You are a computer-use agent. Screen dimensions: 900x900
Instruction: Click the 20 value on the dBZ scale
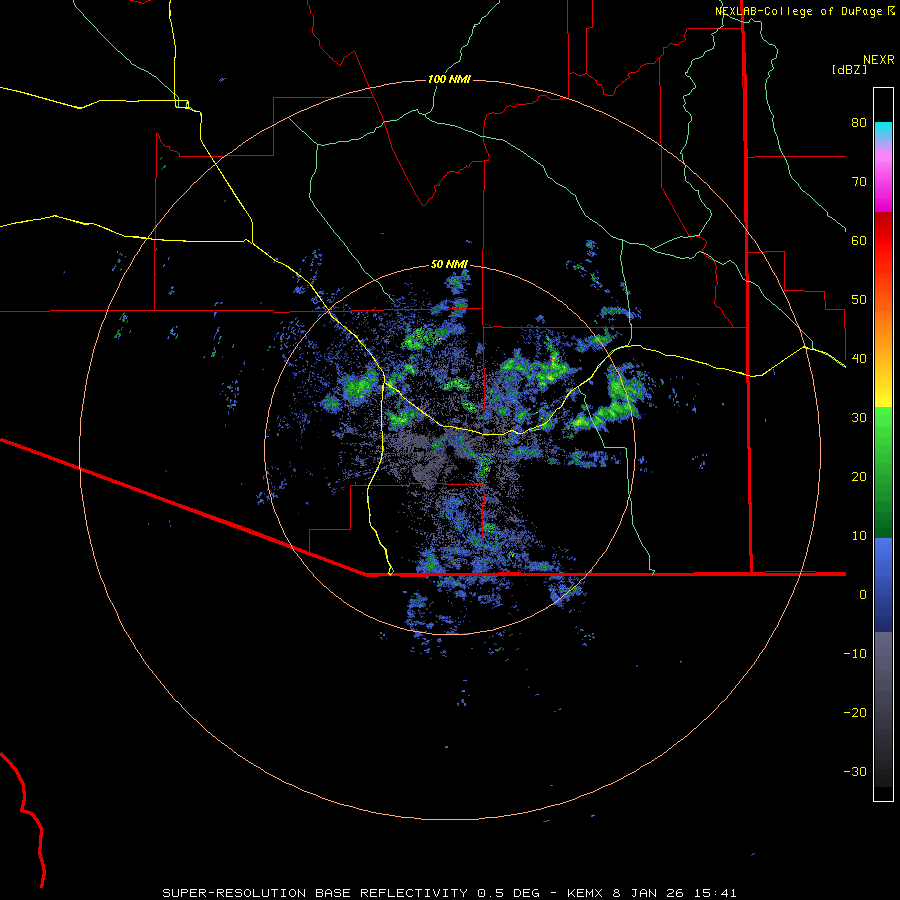point(859,477)
